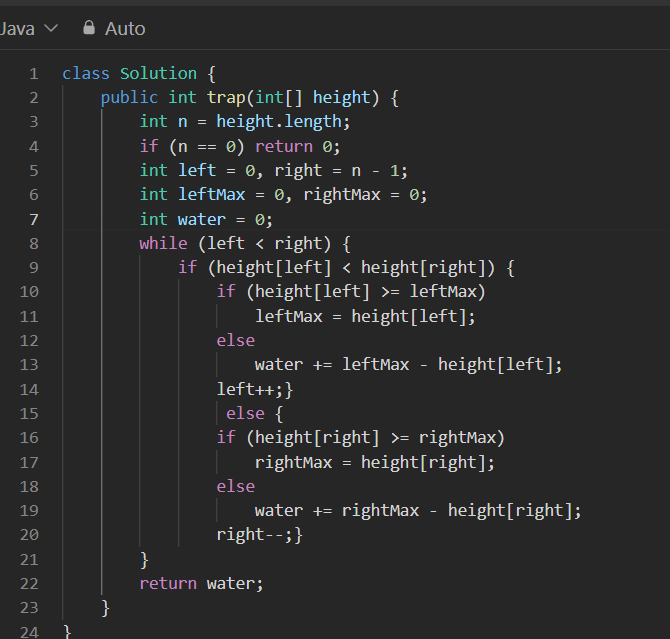670x639 pixels.
Task: Click 'if (n == 0) return 0;' line
Action: [x=240, y=147]
